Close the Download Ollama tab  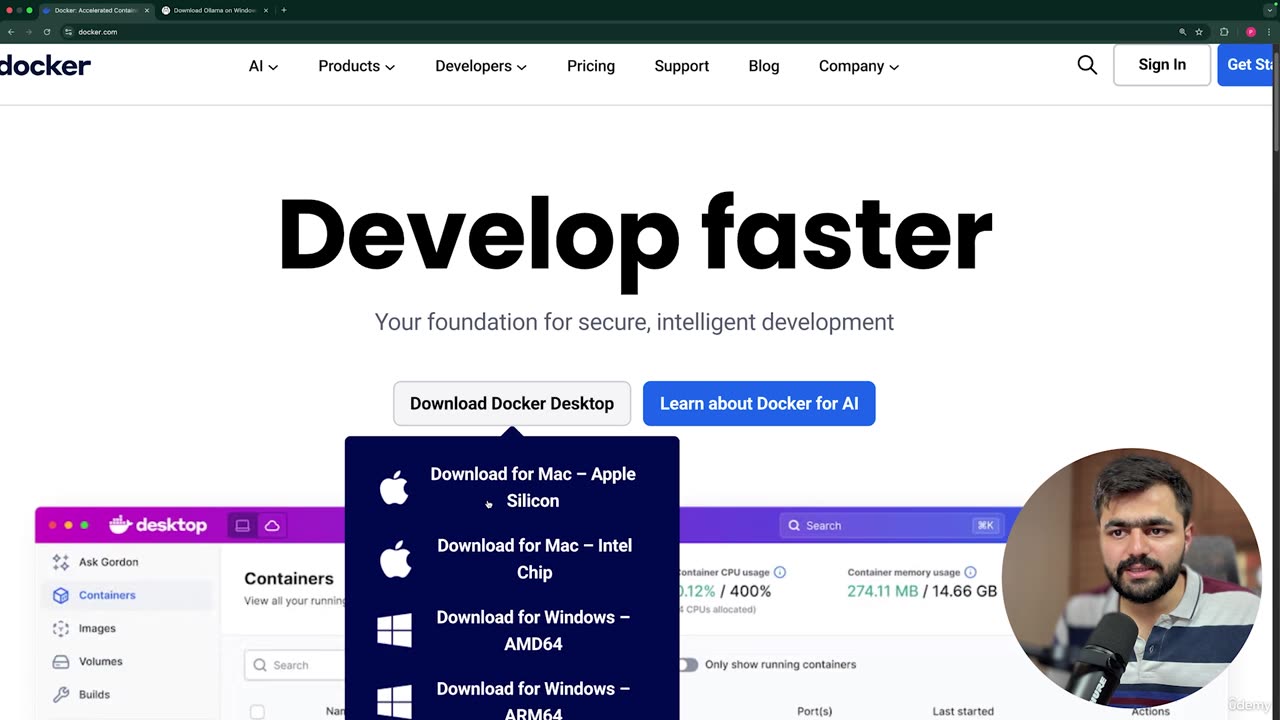[x=265, y=10]
